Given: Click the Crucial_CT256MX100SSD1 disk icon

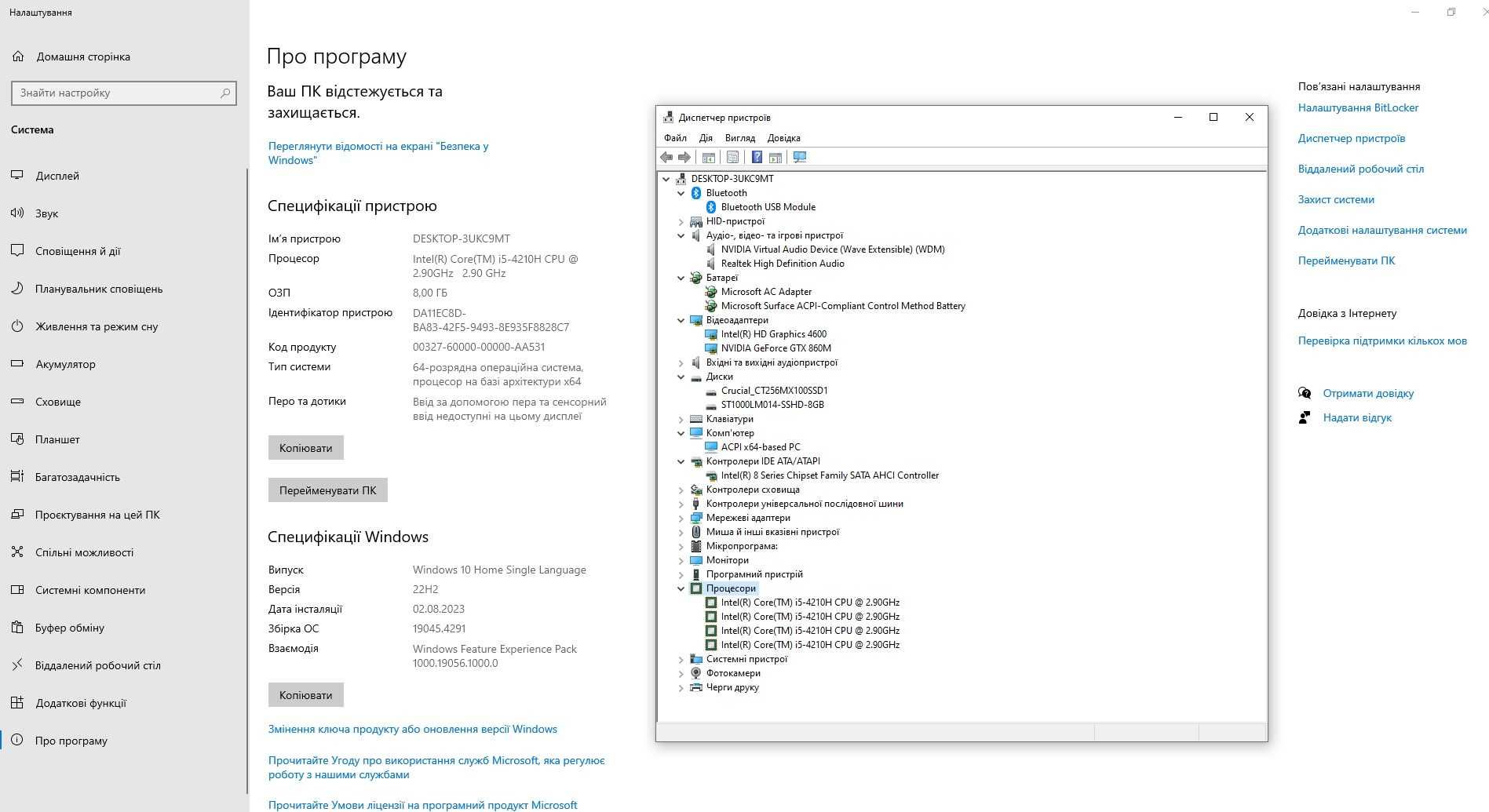Looking at the screenshot, I should [x=711, y=391].
